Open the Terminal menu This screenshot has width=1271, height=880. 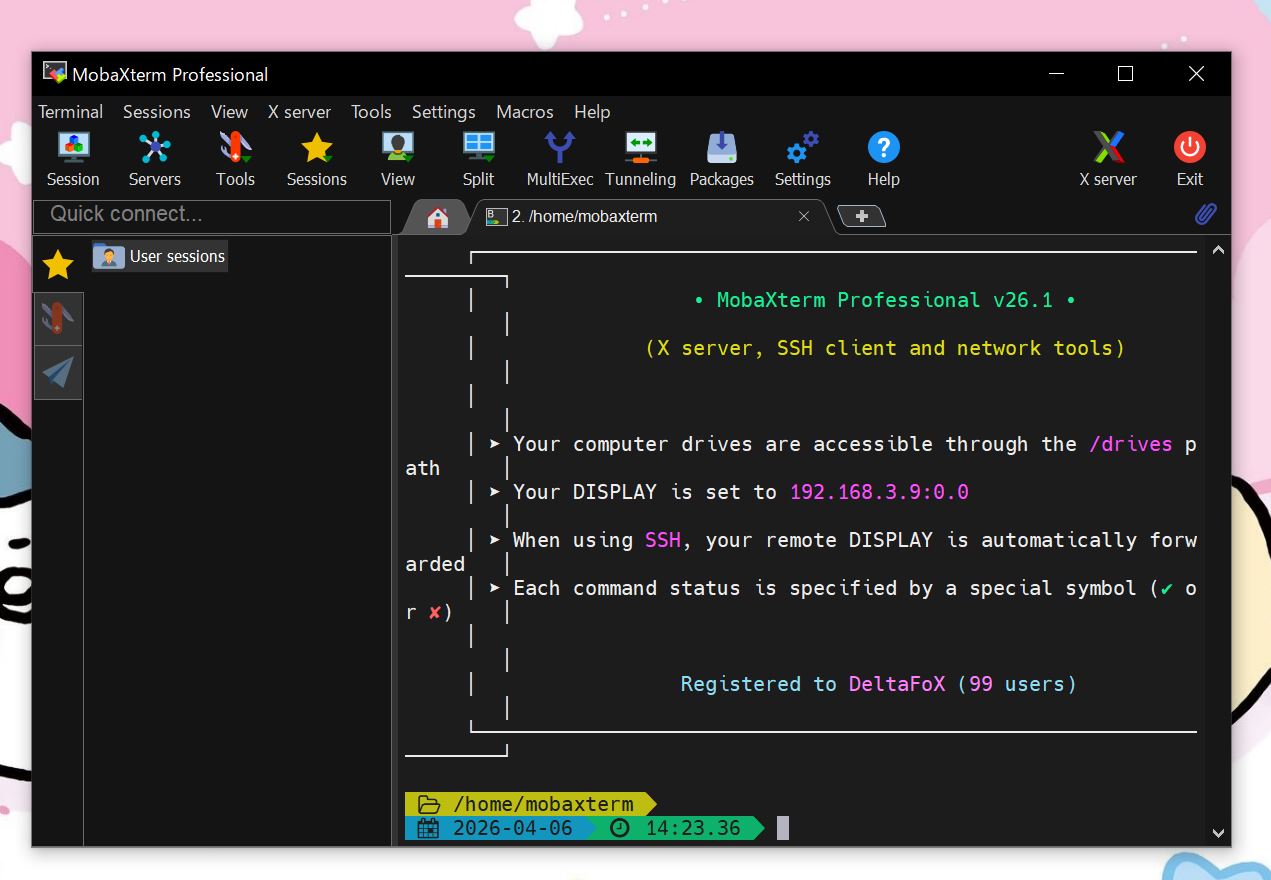click(70, 112)
